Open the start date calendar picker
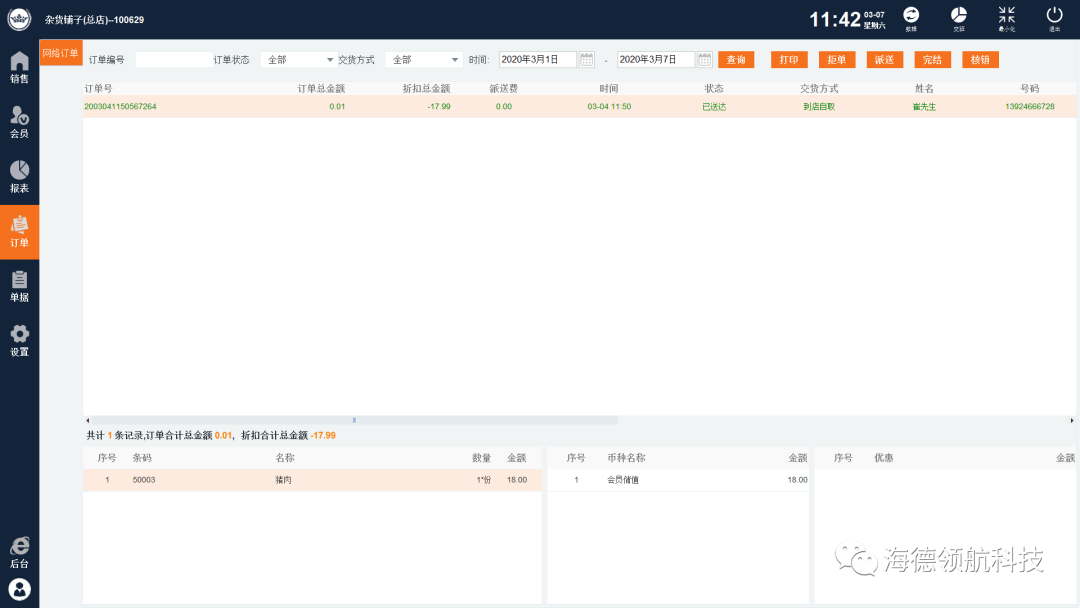 coord(587,60)
